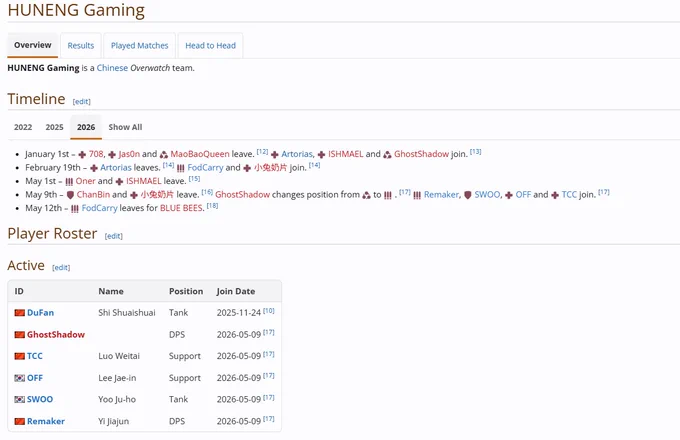Open the Played Matches tab
The height and width of the screenshot is (440, 680).
(x=140, y=46)
